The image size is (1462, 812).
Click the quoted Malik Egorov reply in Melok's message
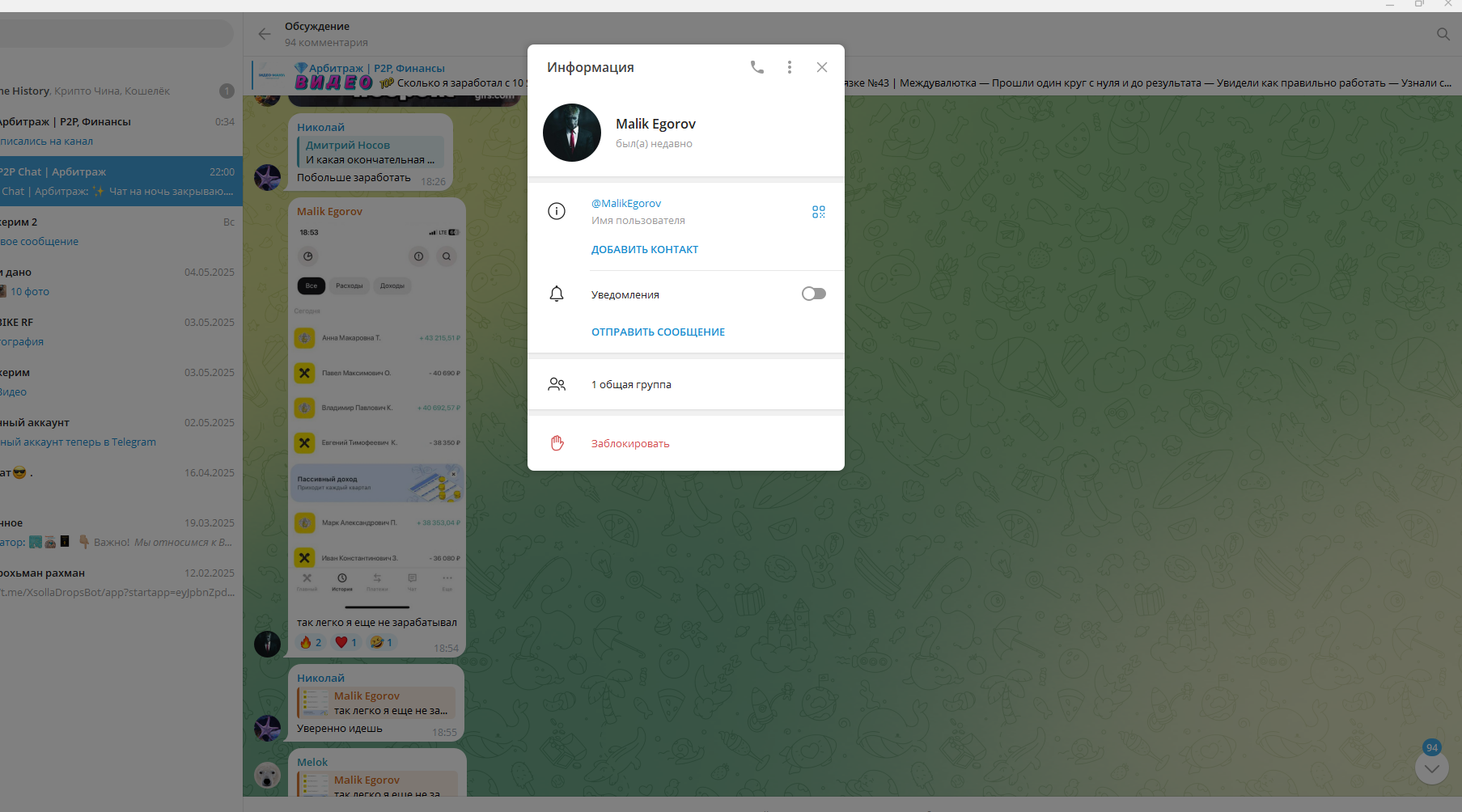tap(376, 784)
